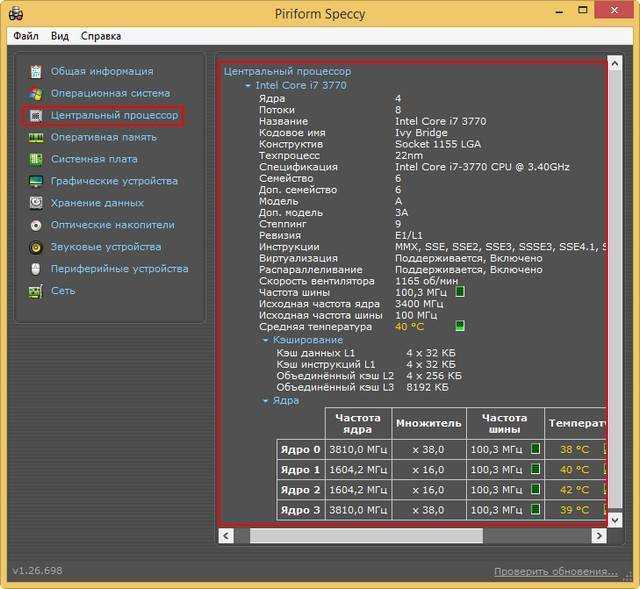Open the Вид menu

click(x=60, y=36)
